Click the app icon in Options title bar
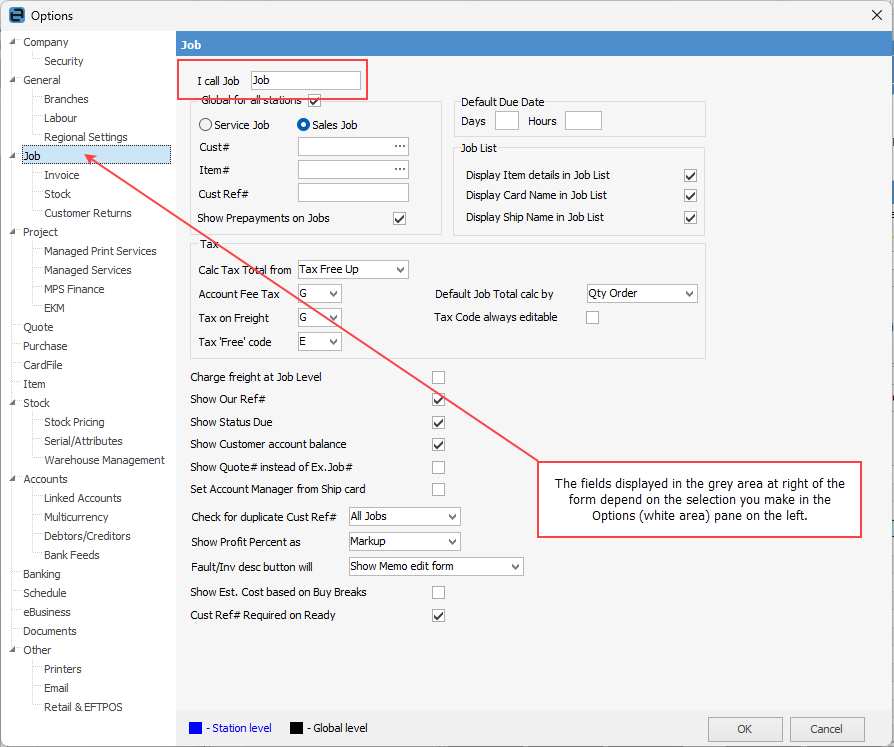The image size is (894, 747). click(17, 15)
